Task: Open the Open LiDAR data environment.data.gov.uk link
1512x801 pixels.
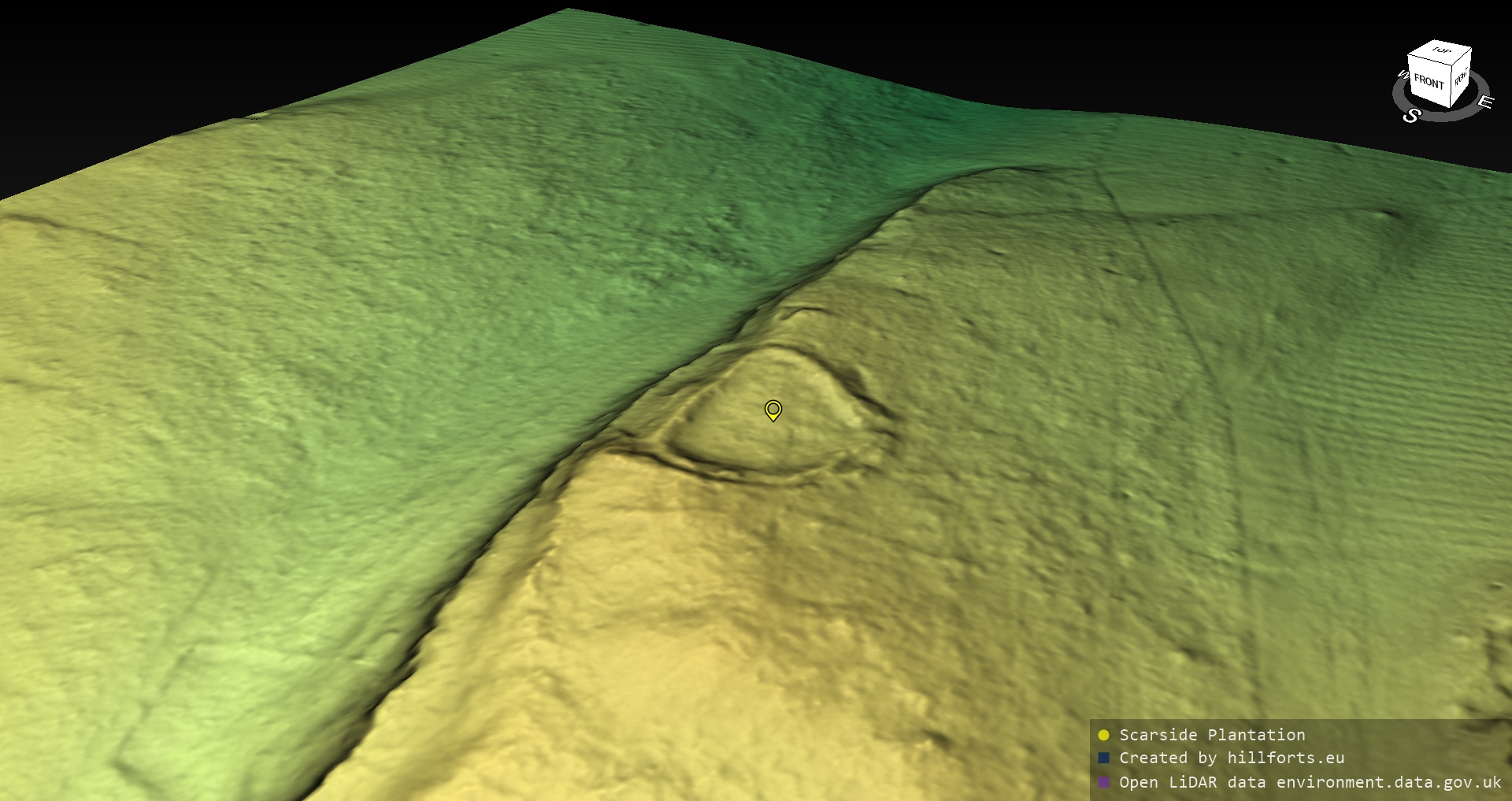Action: coord(1310,782)
